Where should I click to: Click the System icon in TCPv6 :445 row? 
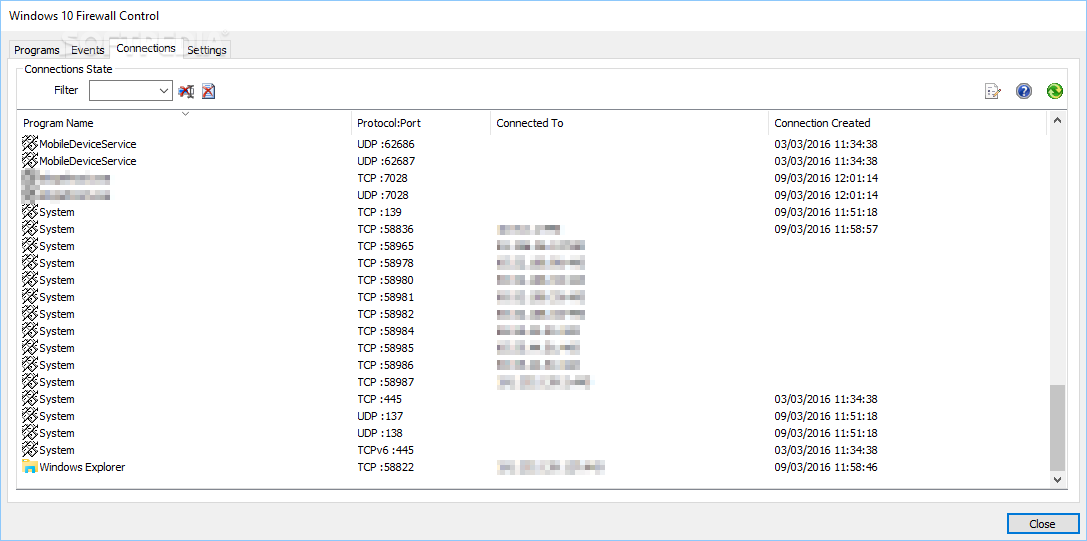(30, 450)
